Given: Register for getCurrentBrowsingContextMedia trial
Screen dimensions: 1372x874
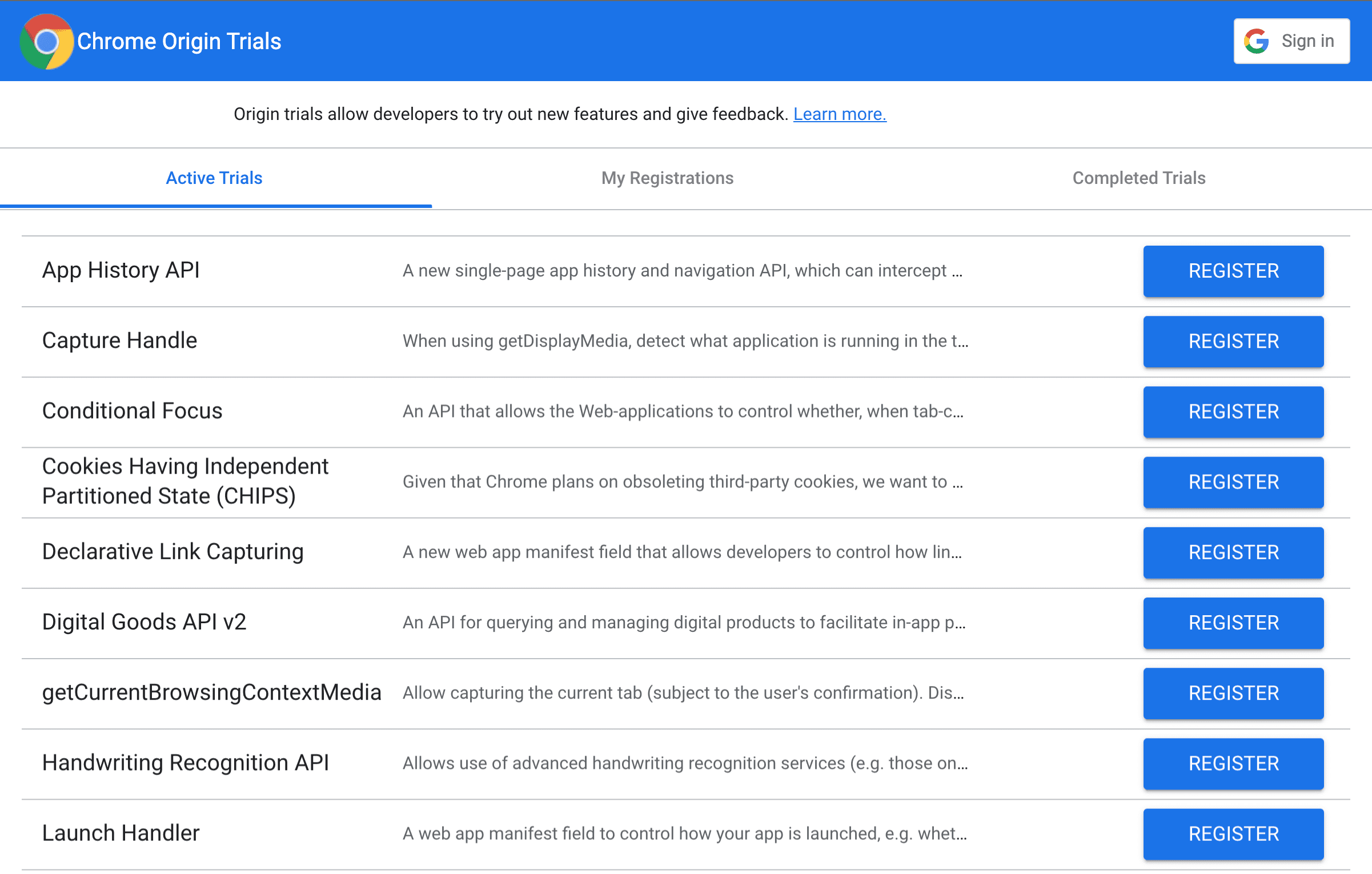Looking at the screenshot, I should click(x=1233, y=693).
